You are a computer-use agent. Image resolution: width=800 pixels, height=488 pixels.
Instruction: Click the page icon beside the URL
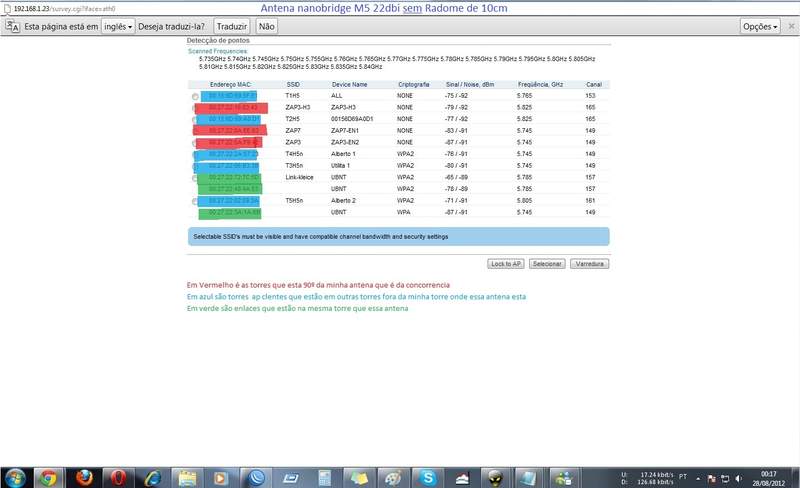coord(7,9)
